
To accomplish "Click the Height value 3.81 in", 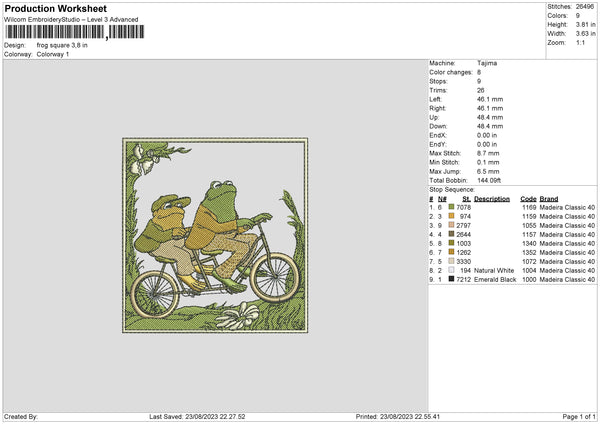I will pyautogui.click(x=585, y=24).
